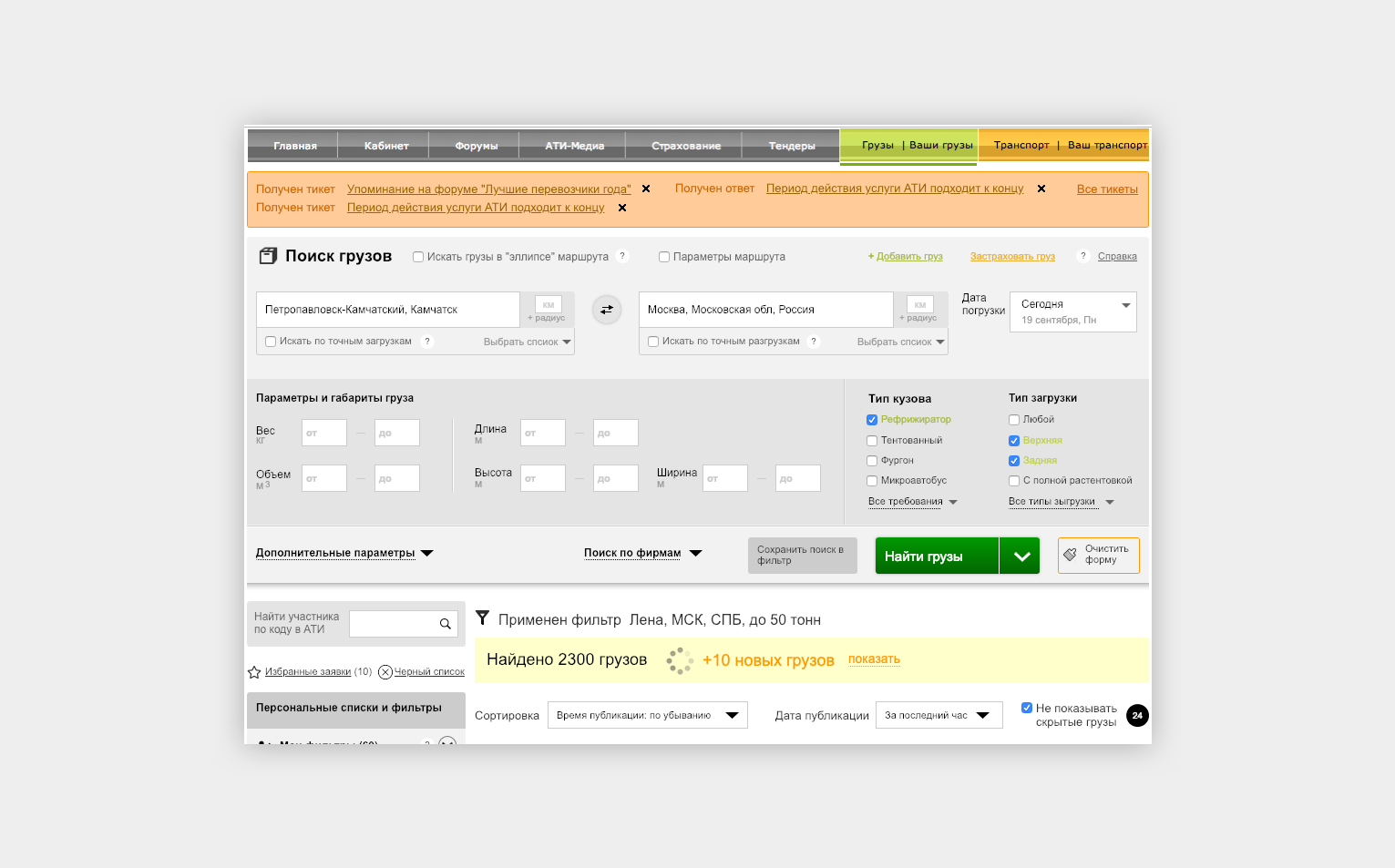Click the box icon near Поиск грузов
The width and height of the screenshot is (1395, 868).
point(268,256)
